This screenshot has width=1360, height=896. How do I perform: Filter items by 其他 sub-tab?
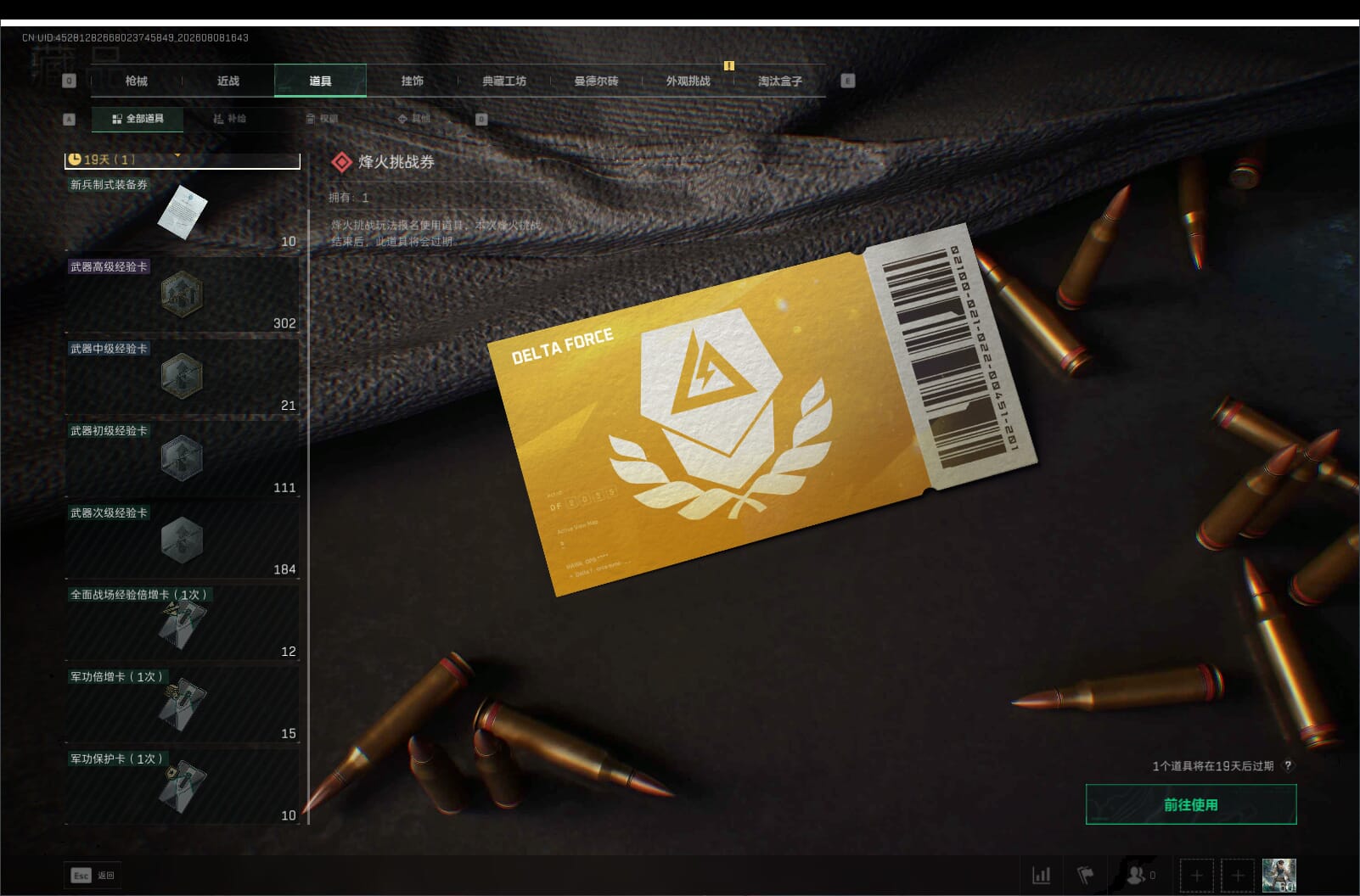click(x=414, y=119)
